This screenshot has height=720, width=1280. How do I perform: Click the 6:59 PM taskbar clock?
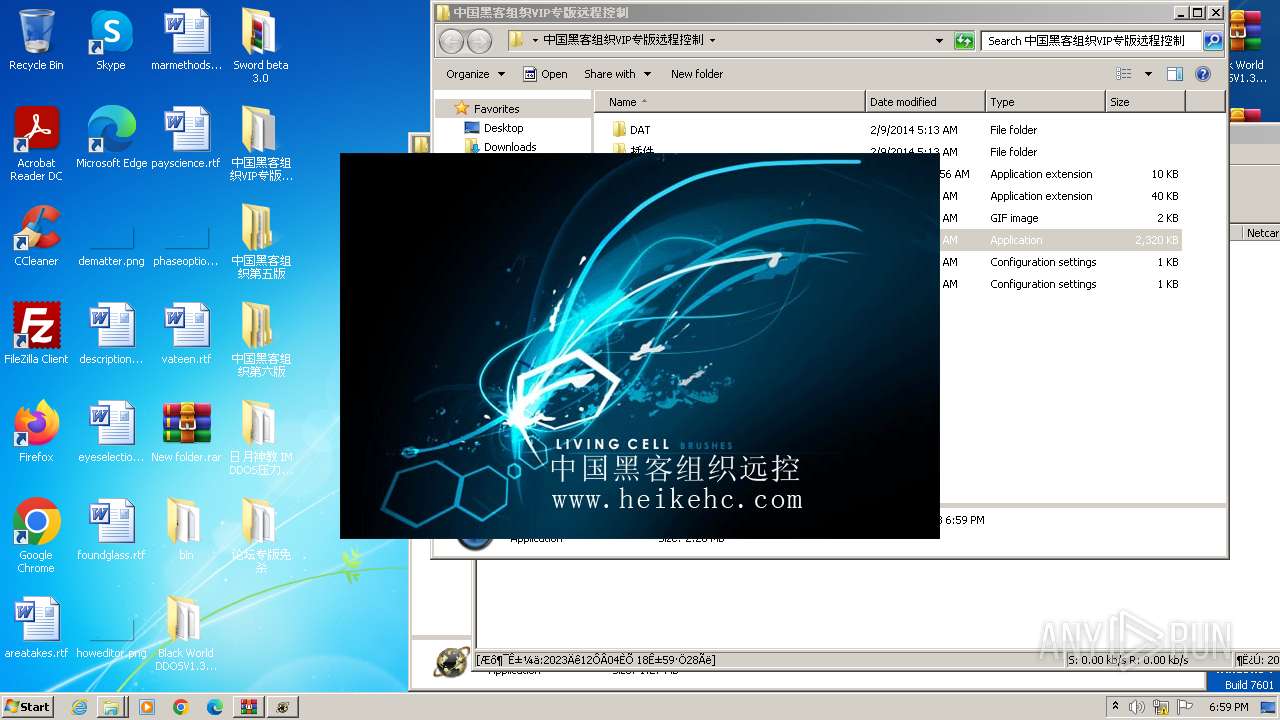1229,707
